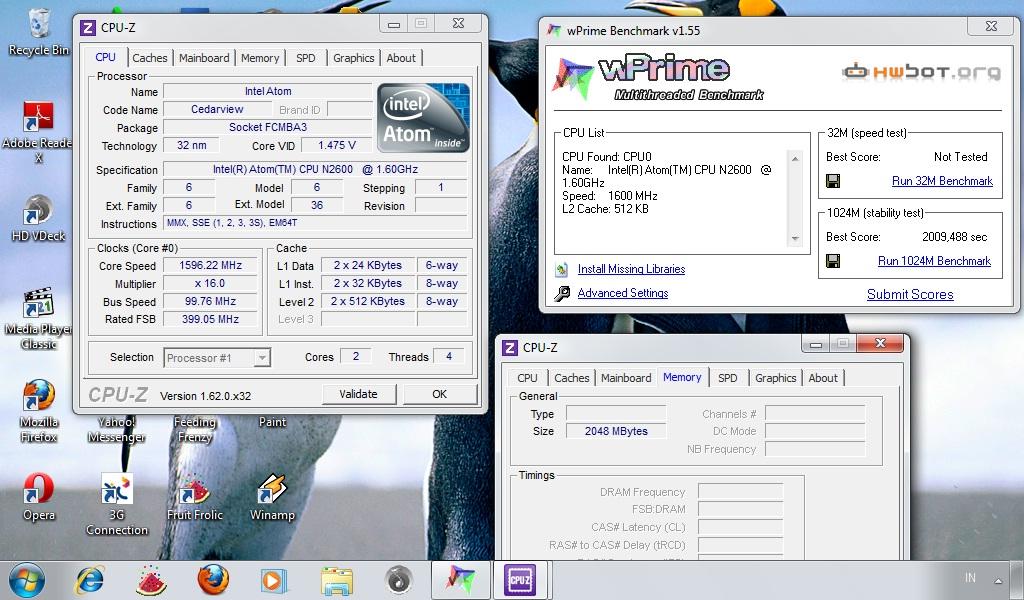Switch to Caches tab in top CPU-Z

(x=150, y=58)
